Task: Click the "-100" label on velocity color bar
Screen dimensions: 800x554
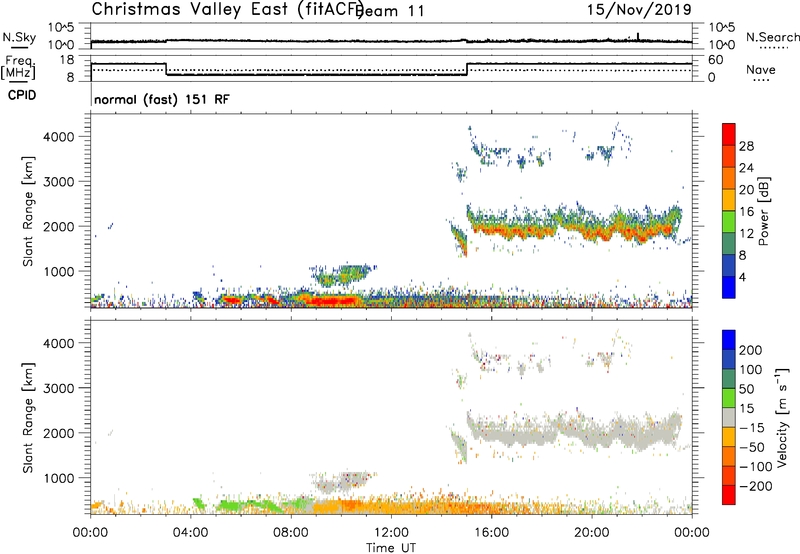Action: 755,467
